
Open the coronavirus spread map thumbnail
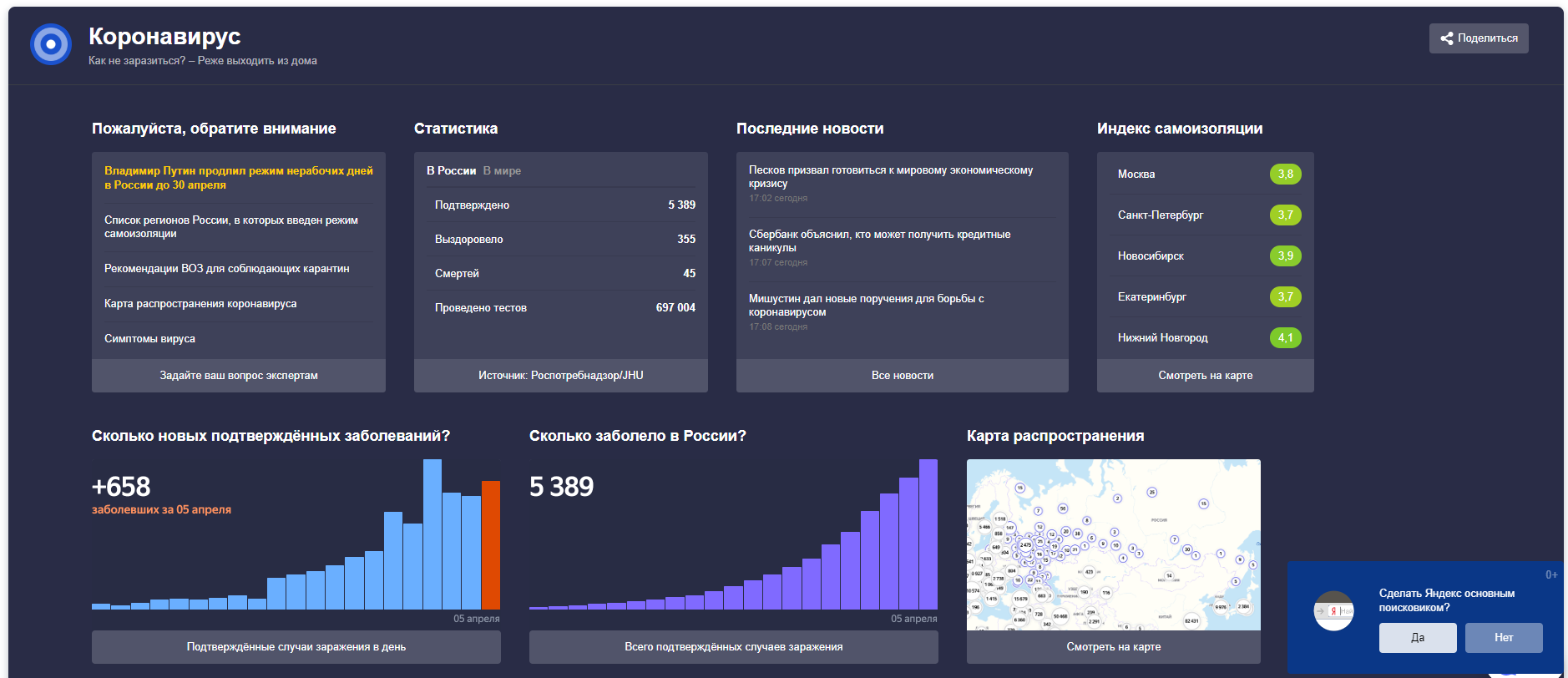point(1114,544)
